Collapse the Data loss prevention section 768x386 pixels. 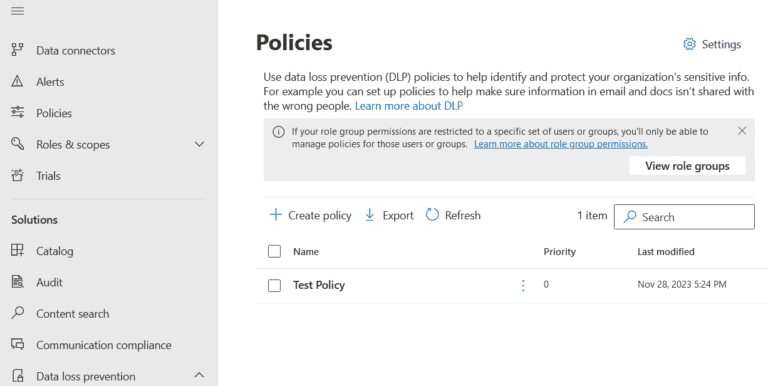(x=199, y=375)
